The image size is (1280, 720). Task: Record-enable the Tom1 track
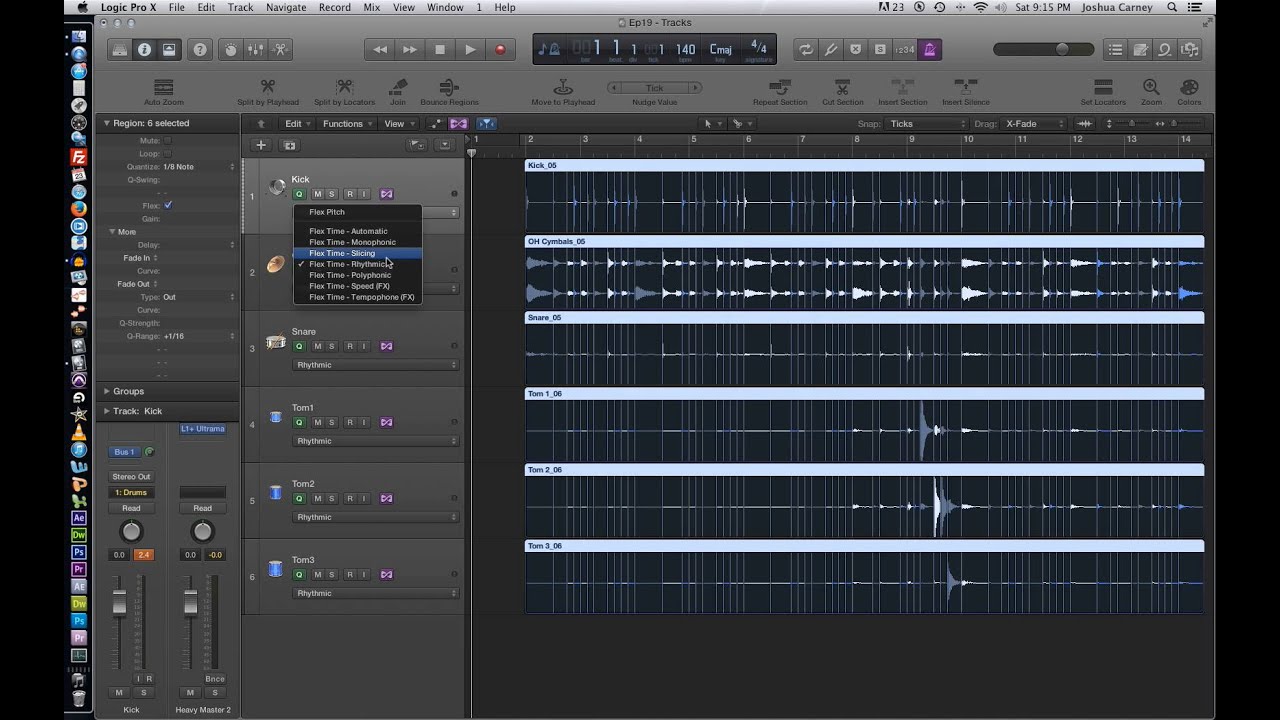point(350,422)
